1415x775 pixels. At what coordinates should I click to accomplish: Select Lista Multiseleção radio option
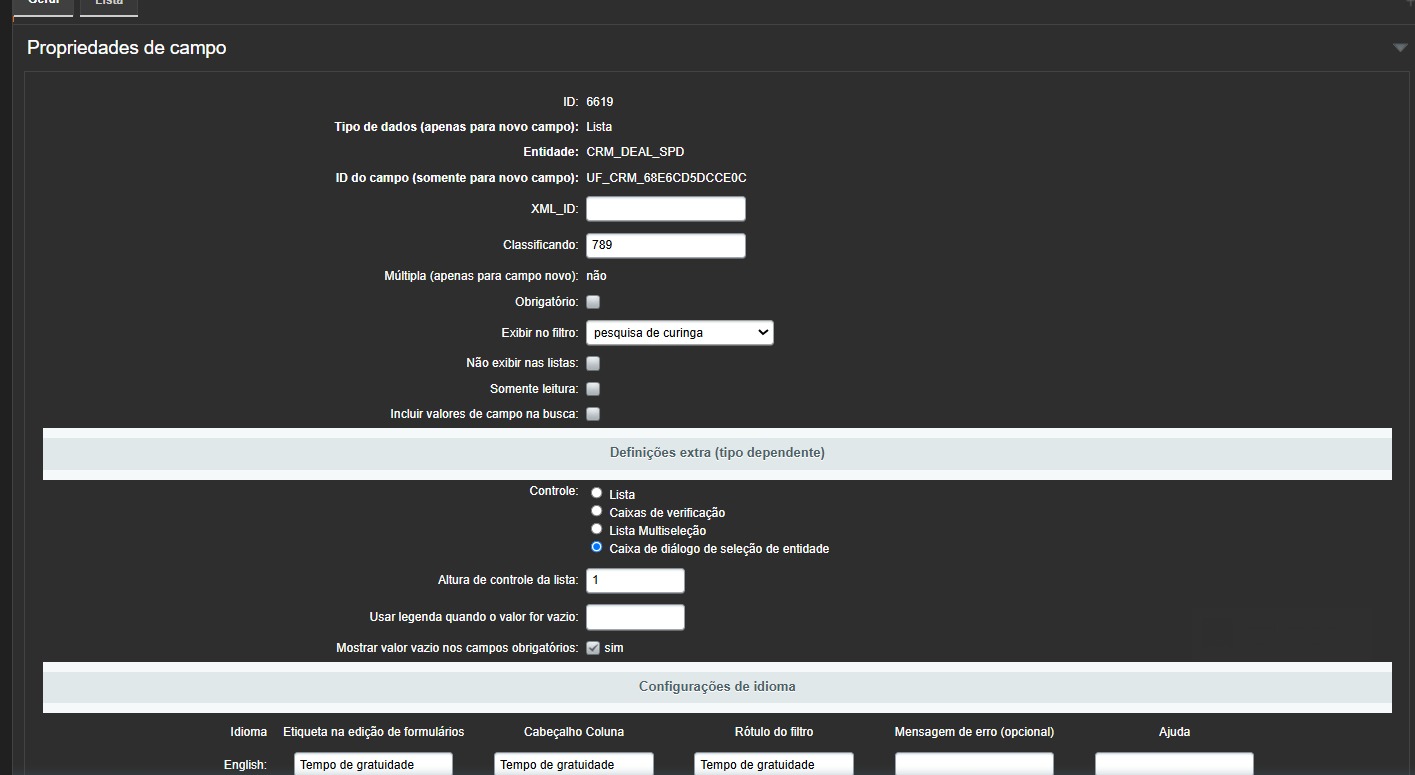[x=597, y=529]
